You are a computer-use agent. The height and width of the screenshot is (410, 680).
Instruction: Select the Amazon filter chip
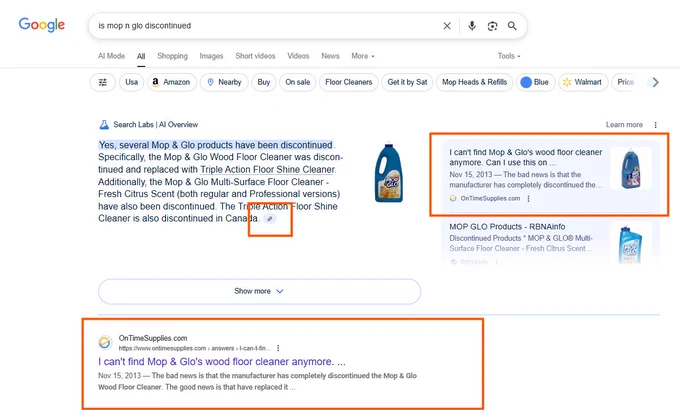[172, 82]
